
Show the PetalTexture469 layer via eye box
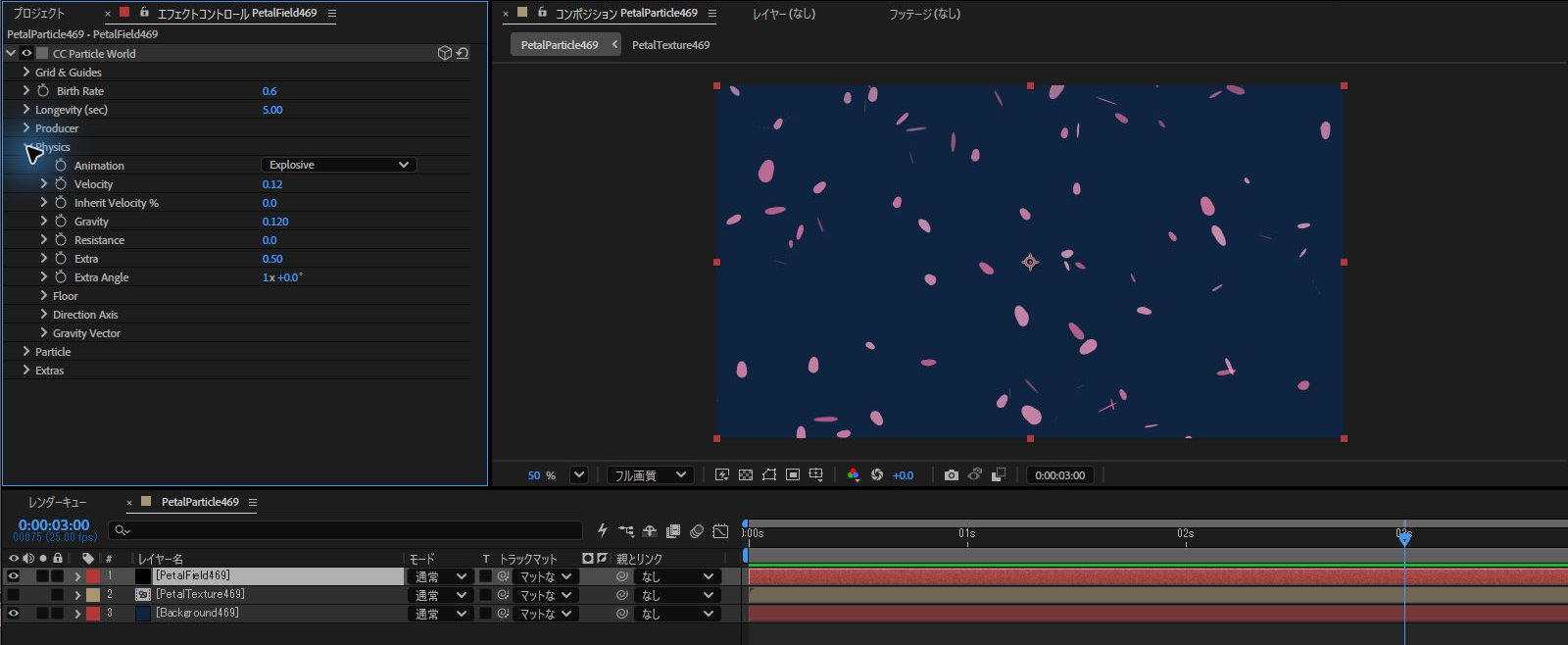click(14, 594)
